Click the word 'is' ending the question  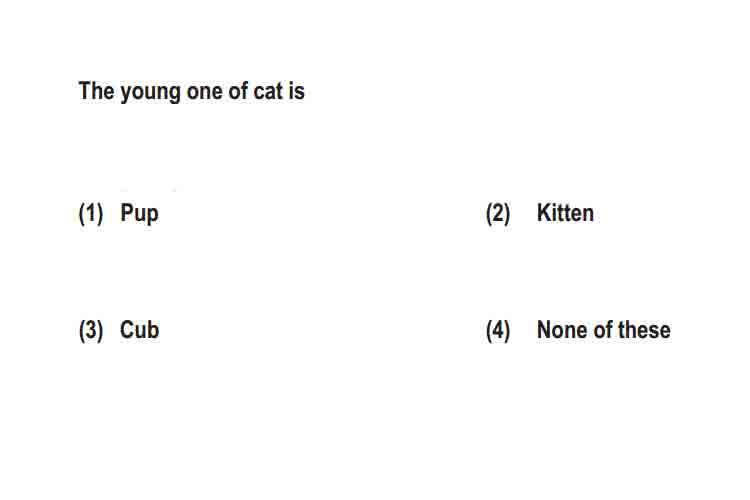297,91
